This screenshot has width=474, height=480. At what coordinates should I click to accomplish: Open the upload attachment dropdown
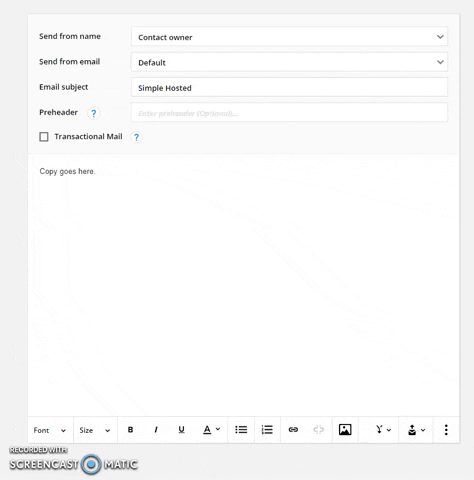pyautogui.click(x=416, y=430)
